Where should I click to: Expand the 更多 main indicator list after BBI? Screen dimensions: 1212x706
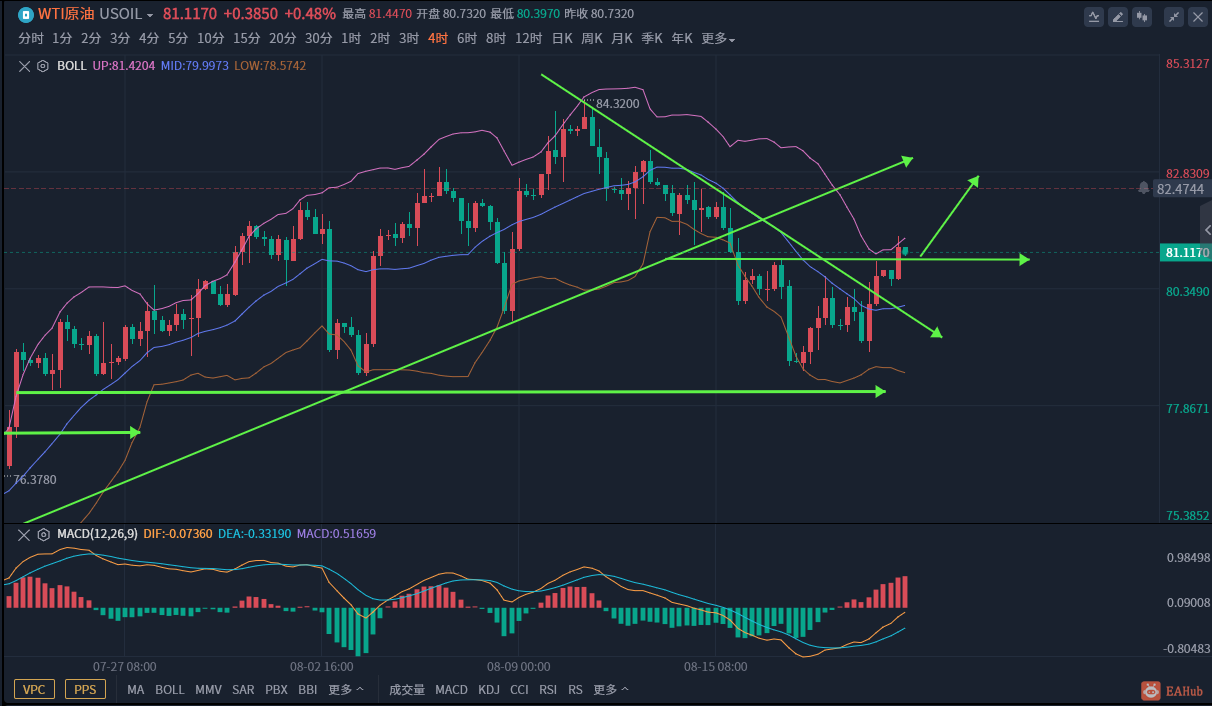pos(345,690)
